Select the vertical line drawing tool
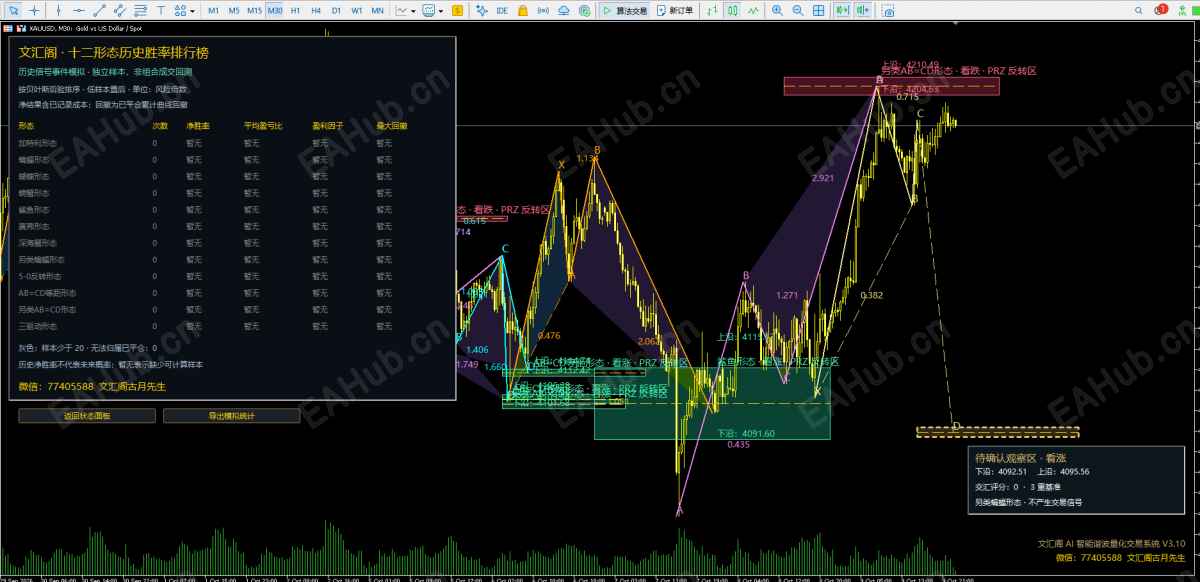Screen dimensions: 1200x582 pos(57,10)
